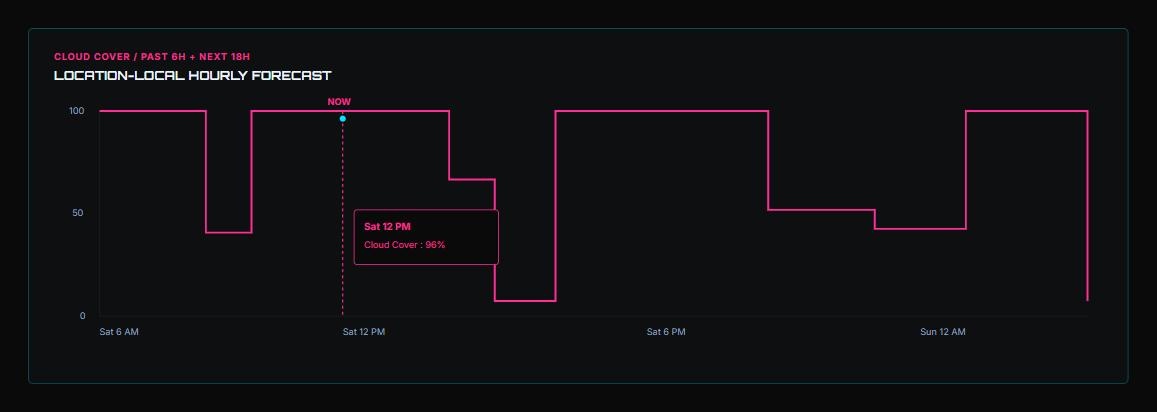The image size is (1157, 412).
Task: Click the Sat 12 PM axis label
Action: coord(364,332)
